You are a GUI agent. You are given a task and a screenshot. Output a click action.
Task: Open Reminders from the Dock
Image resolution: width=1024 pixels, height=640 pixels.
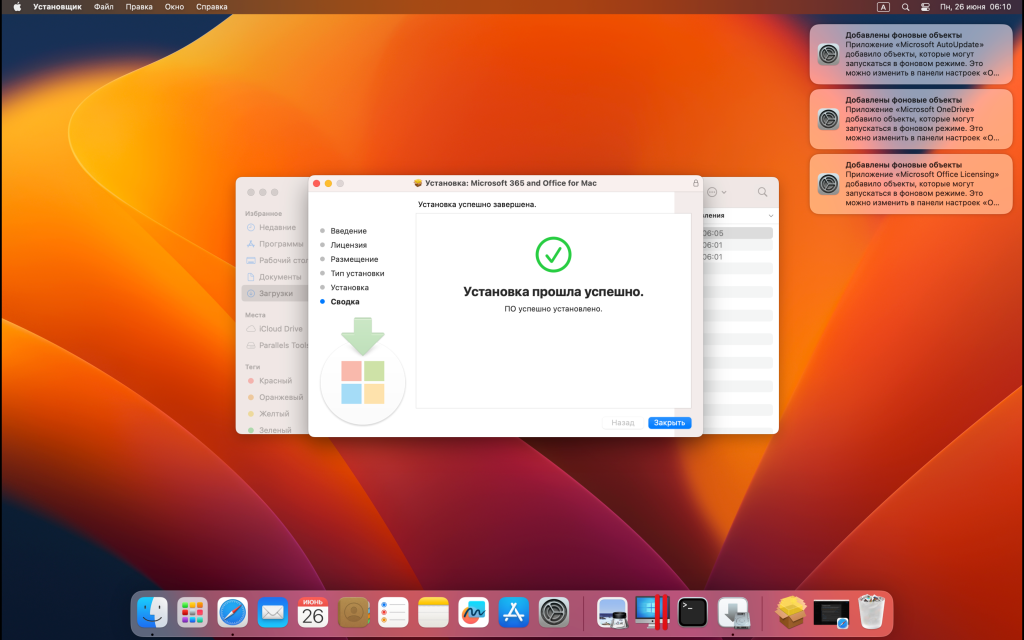[x=393, y=613]
